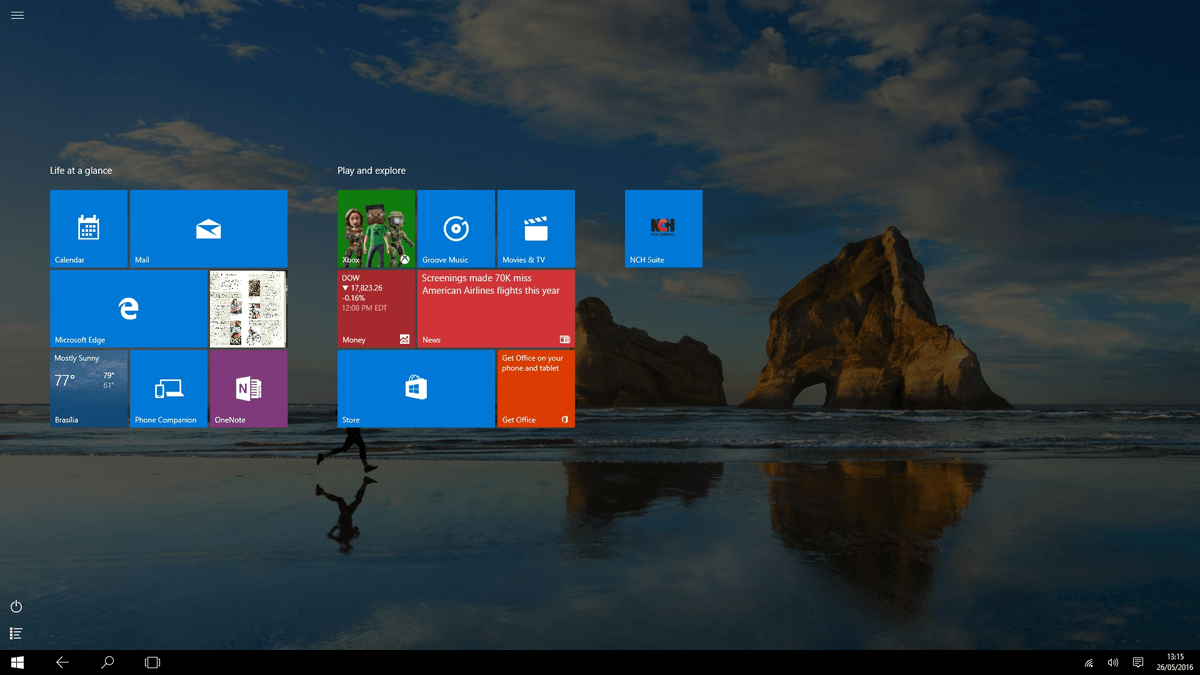This screenshot has width=1200, height=675.
Task: Open the Windows Store tile
Action: click(x=416, y=388)
